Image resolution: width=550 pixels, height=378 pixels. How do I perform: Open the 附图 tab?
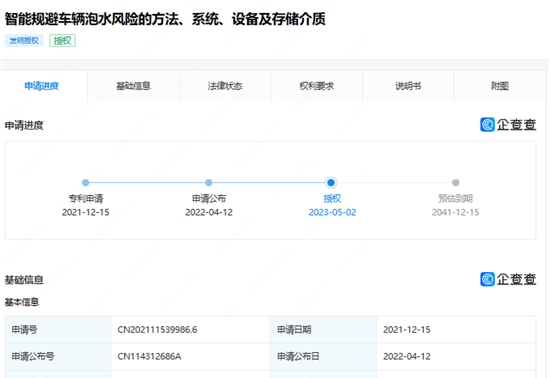click(x=499, y=86)
